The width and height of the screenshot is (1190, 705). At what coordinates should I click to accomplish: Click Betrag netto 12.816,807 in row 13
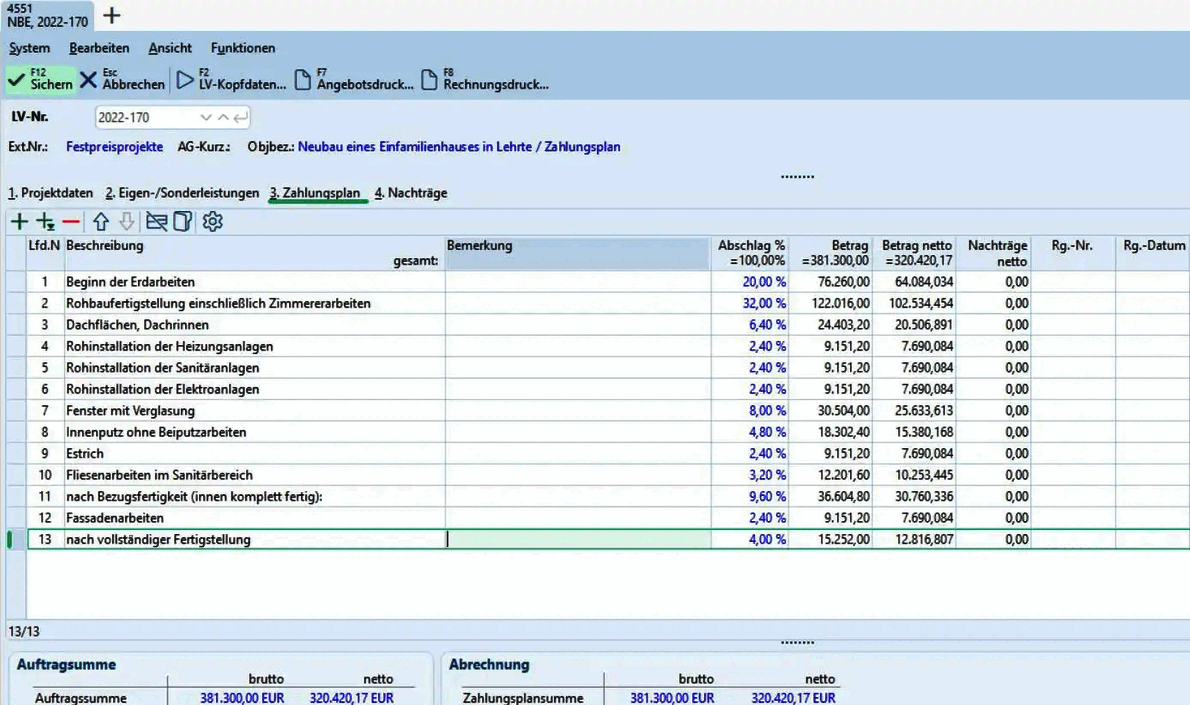[924, 540]
